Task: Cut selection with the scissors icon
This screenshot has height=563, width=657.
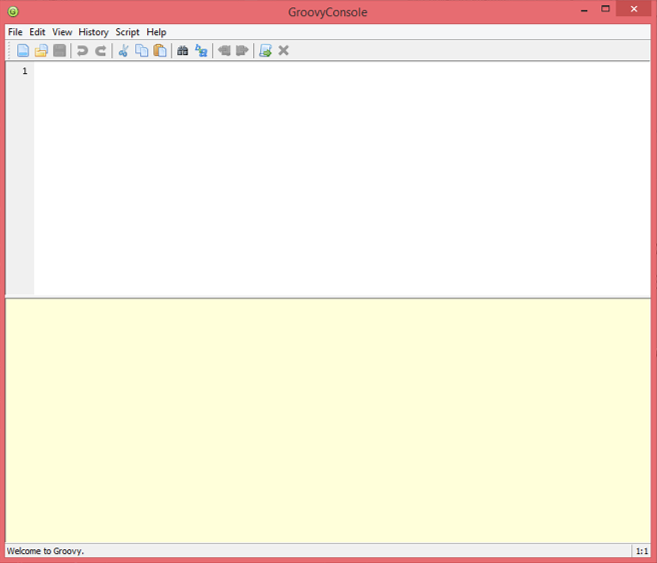Action: coord(123,51)
